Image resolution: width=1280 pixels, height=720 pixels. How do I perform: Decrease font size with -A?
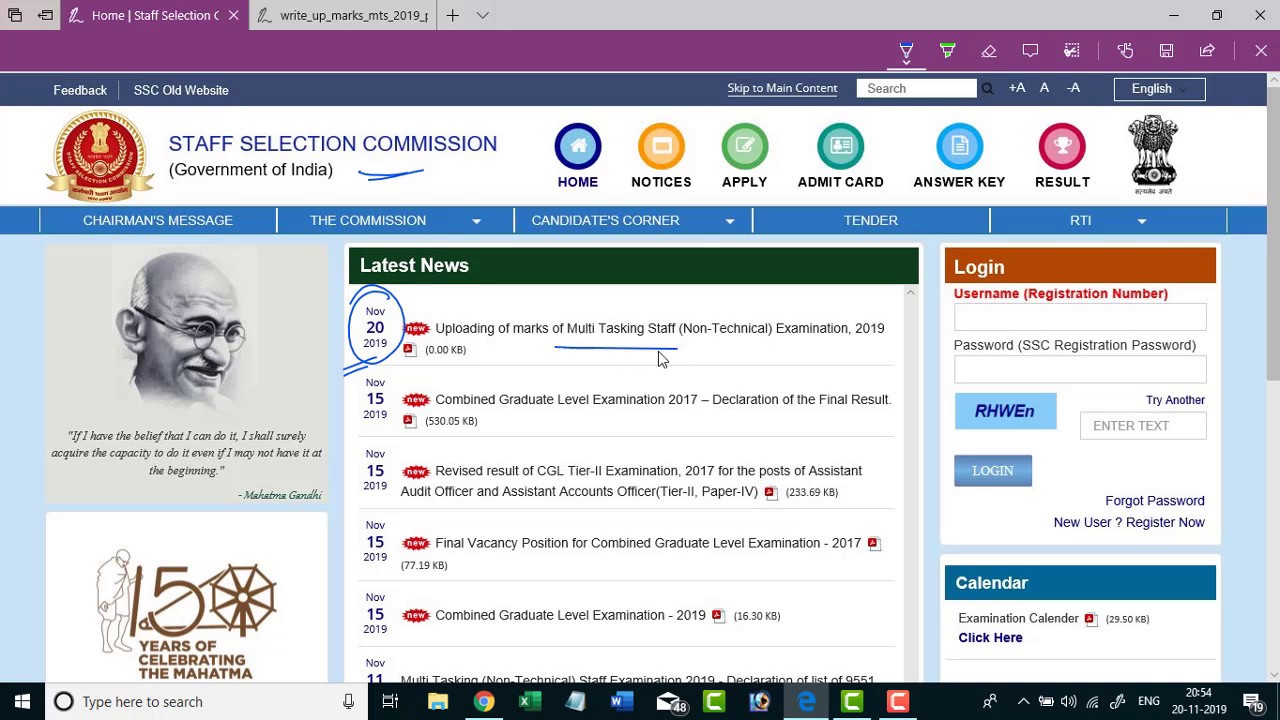1073,88
